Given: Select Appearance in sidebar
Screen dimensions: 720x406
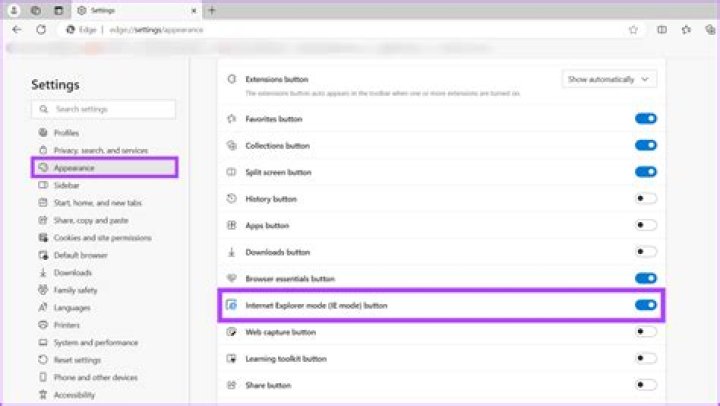Looking at the screenshot, I should coord(105,168).
